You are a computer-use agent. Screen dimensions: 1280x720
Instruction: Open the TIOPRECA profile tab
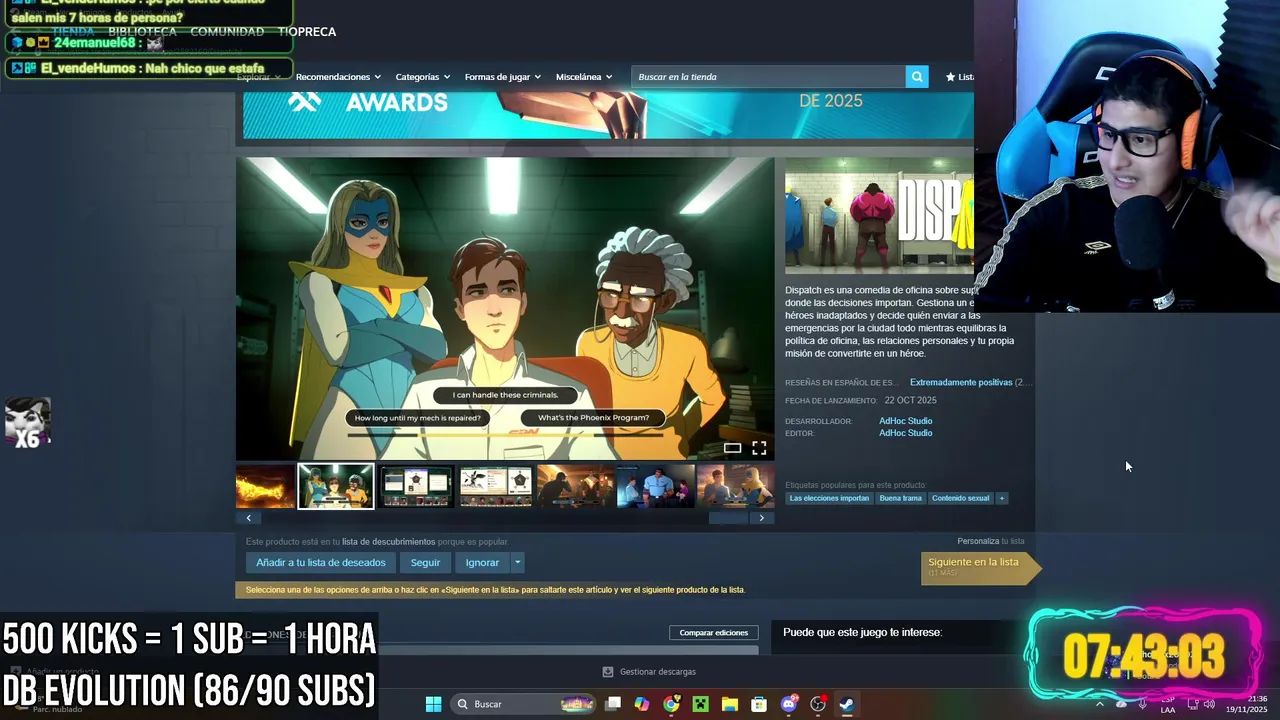(307, 32)
